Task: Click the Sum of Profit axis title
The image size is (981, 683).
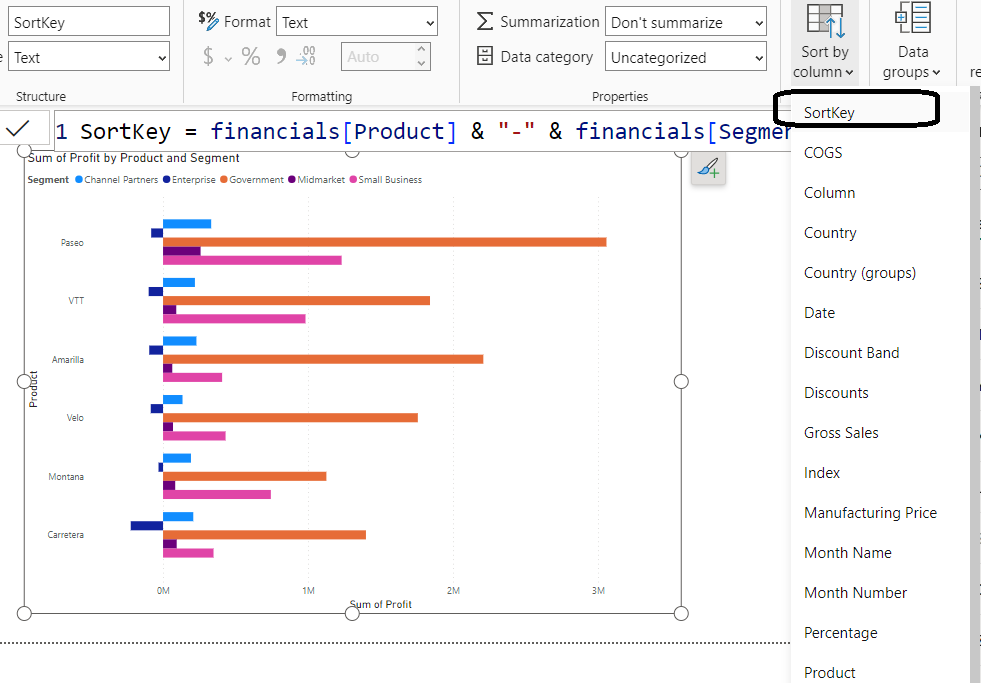Action: tap(380, 604)
